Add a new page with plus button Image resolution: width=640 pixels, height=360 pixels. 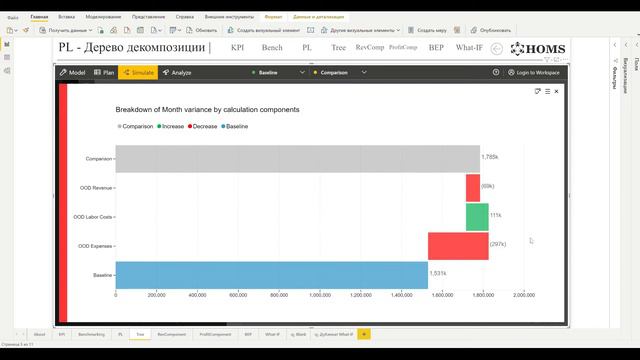tap(364, 334)
